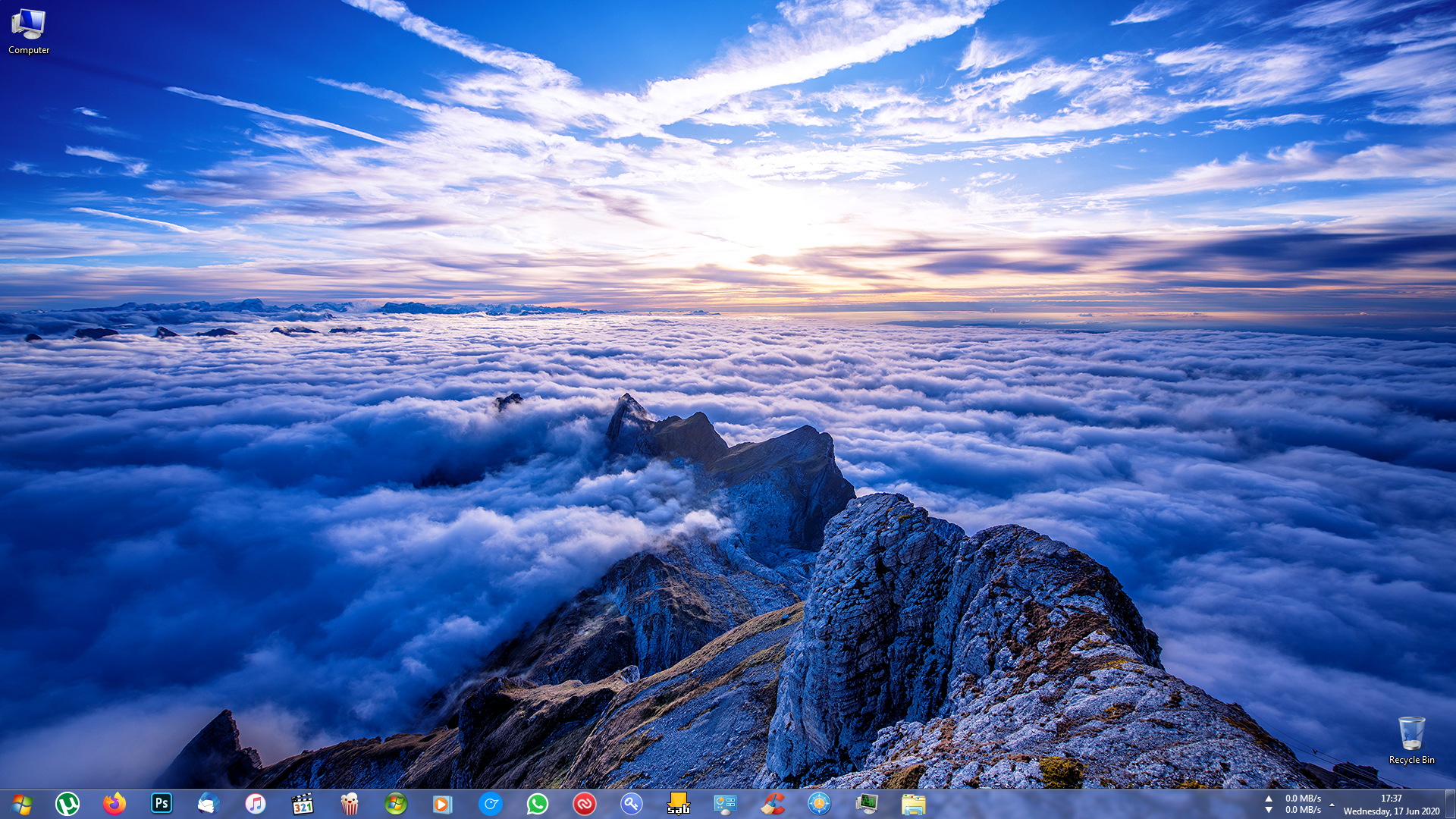The image size is (1456, 819).
Task: Launch uTorrent from the taskbar
Action: (67, 804)
